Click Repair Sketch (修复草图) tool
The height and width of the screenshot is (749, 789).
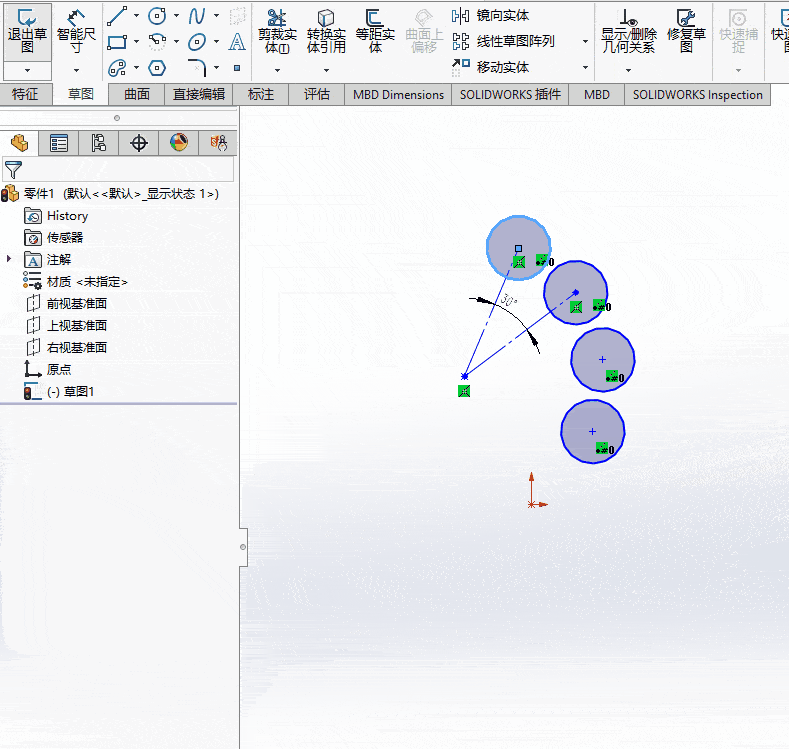686,32
